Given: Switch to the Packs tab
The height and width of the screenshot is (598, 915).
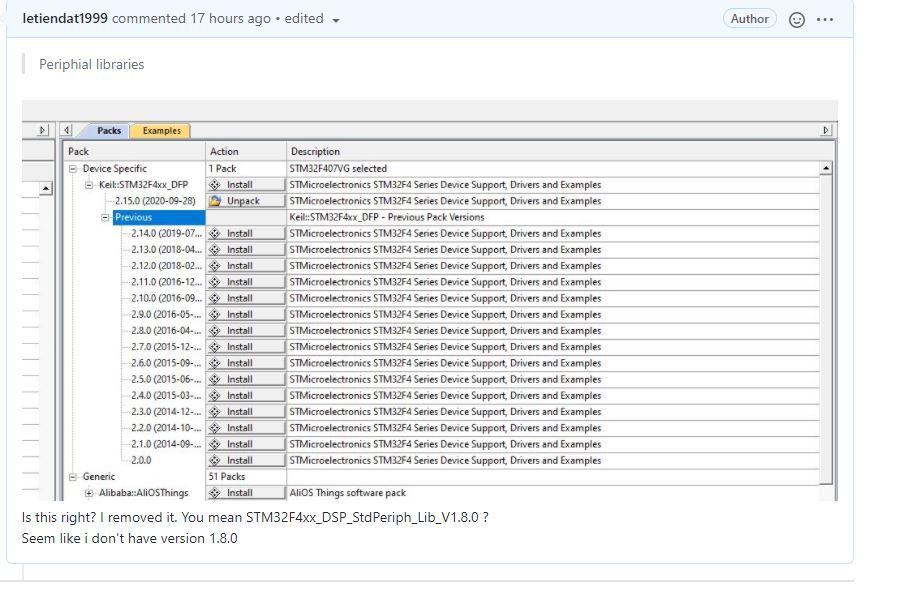Looking at the screenshot, I should pyautogui.click(x=109, y=131).
